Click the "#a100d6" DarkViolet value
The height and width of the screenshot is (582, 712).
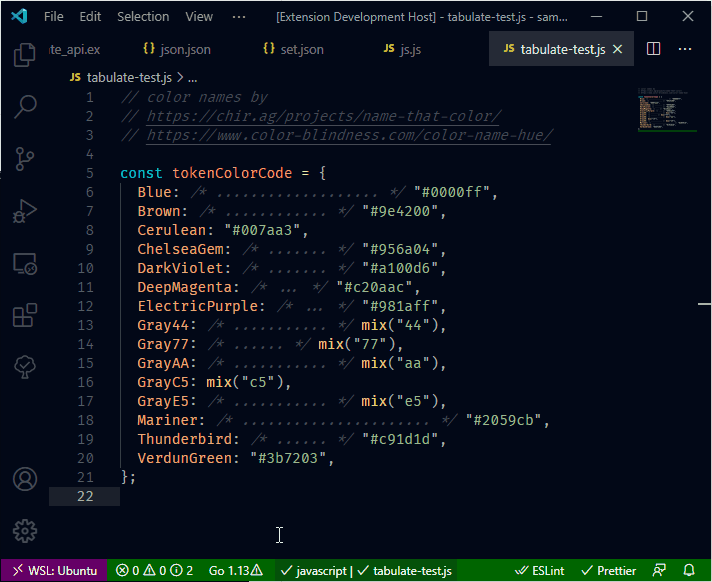coord(400,268)
